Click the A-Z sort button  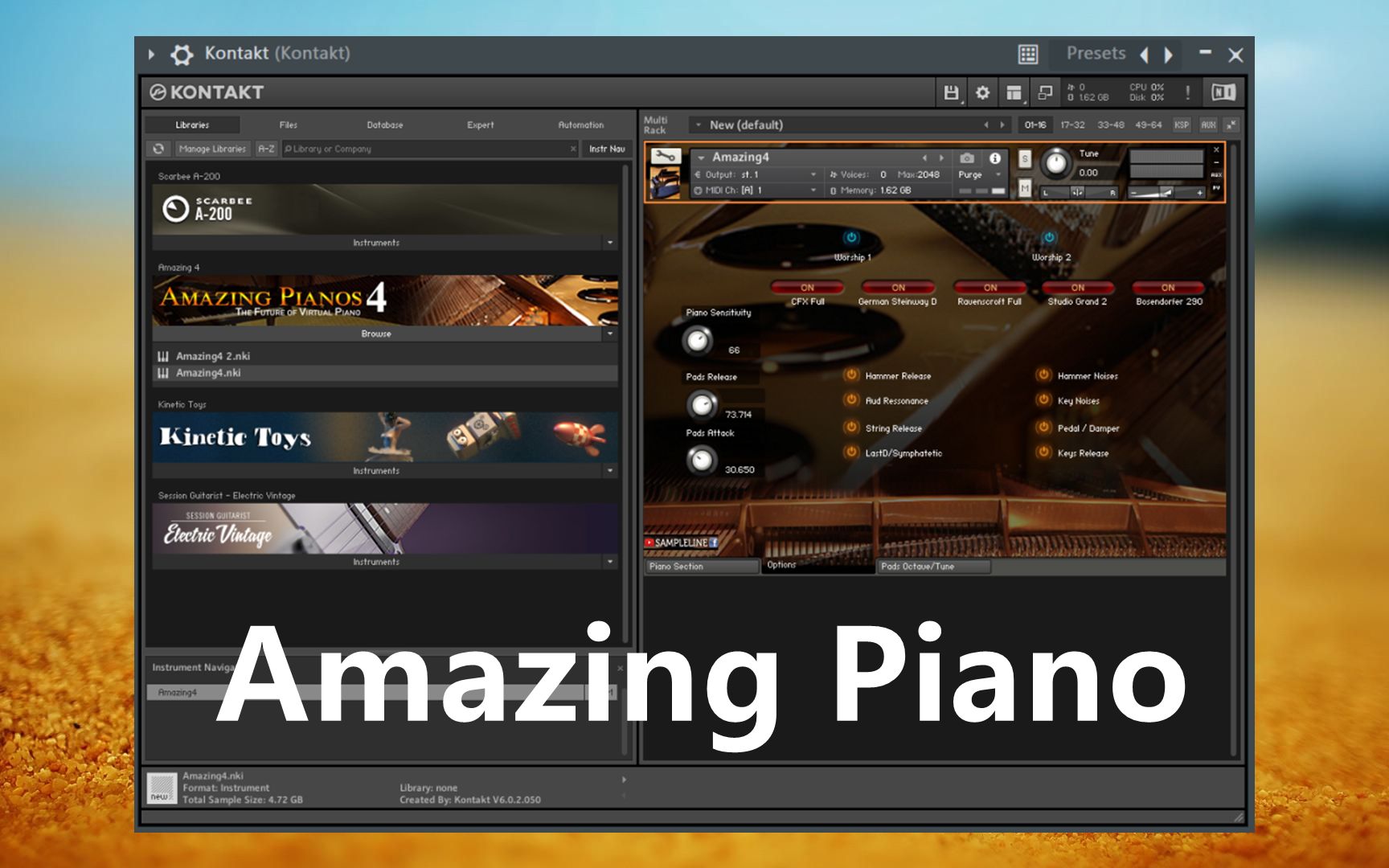tap(266, 149)
